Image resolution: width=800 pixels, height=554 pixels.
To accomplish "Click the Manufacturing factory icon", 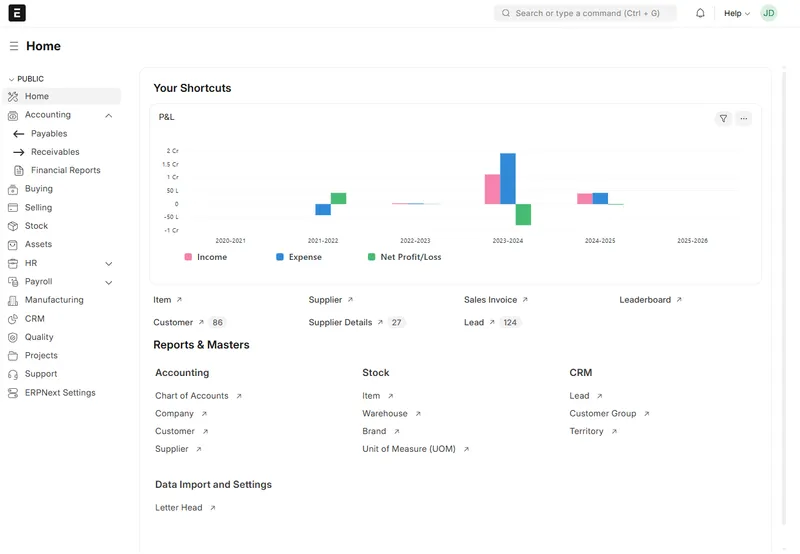I will pyautogui.click(x=13, y=300).
